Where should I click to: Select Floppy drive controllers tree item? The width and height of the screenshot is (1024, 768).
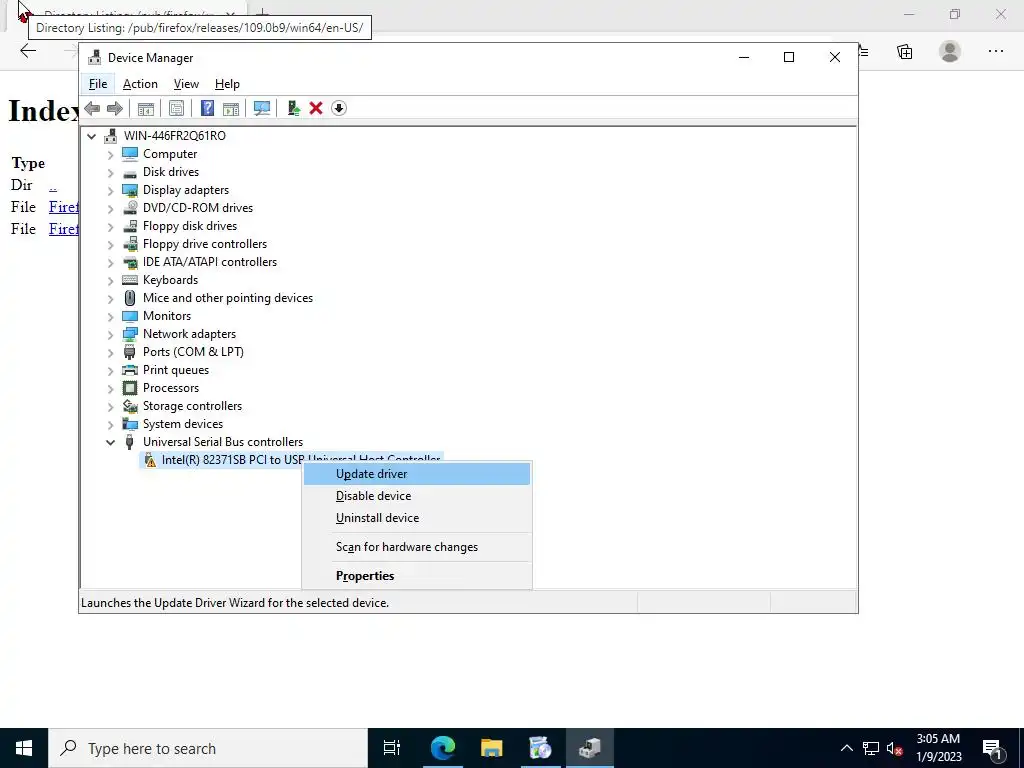pos(205,244)
